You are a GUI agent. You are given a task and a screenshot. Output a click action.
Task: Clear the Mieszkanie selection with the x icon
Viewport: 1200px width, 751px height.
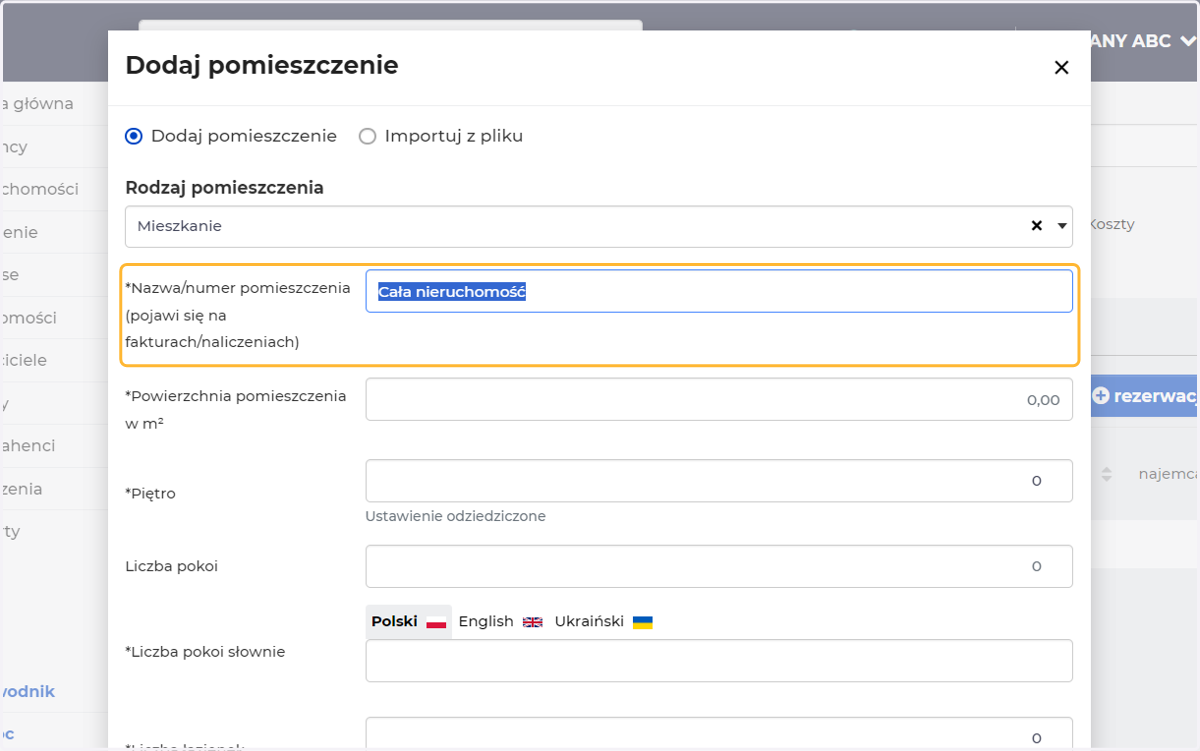coord(1037,226)
